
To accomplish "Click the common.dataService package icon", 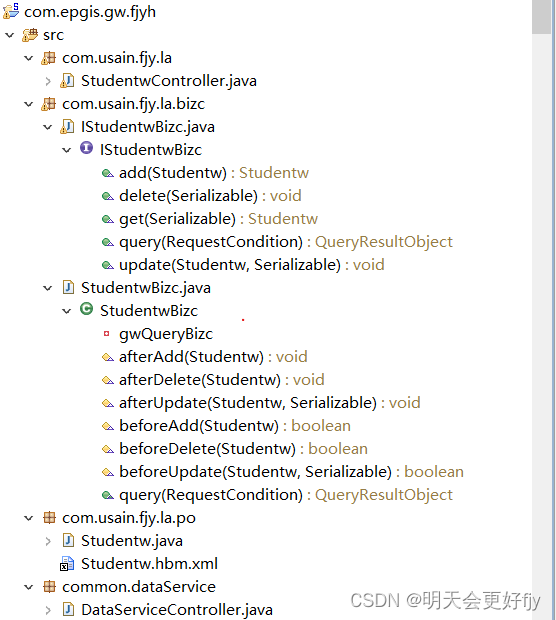I will [49, 586].
